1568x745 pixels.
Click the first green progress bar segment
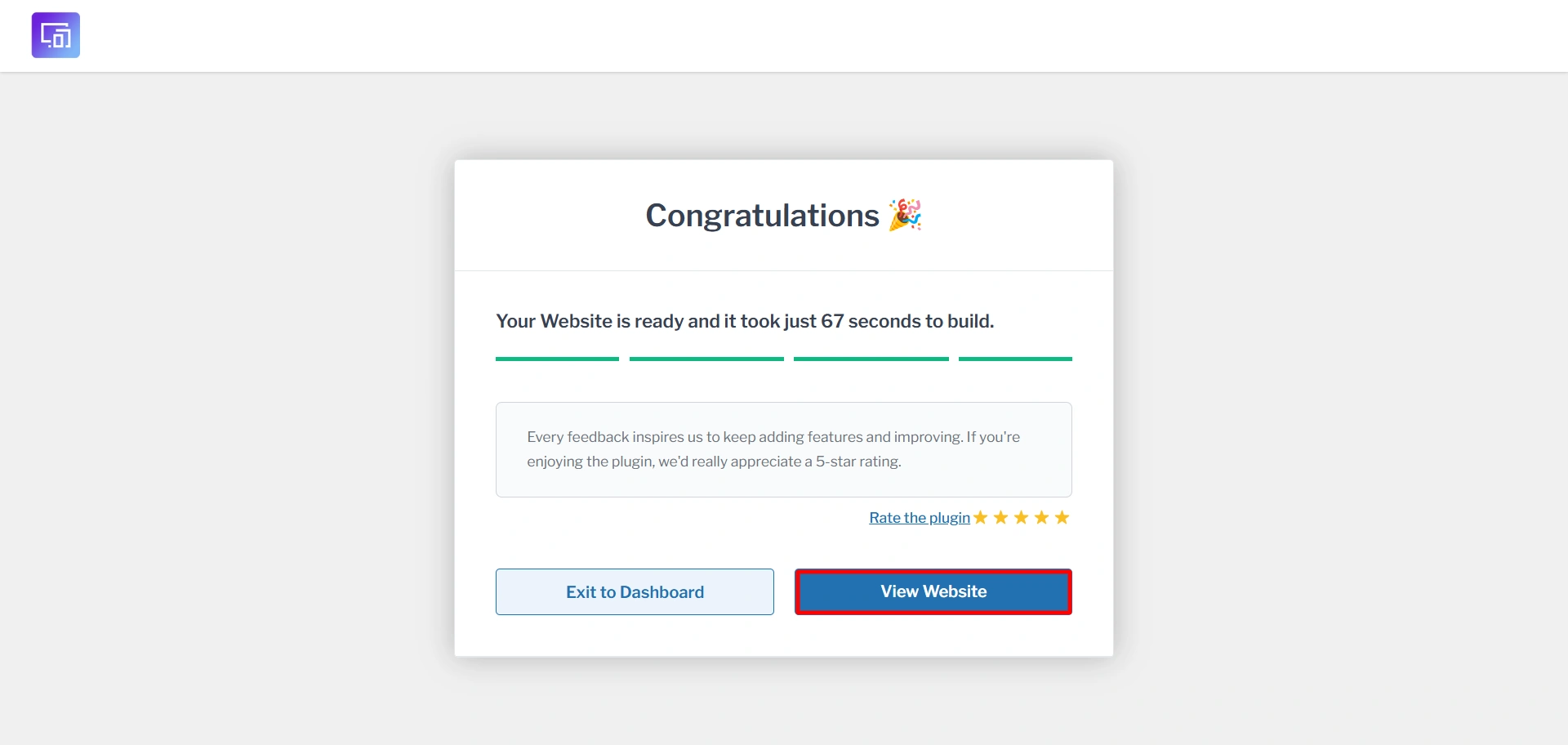point(557,359)
